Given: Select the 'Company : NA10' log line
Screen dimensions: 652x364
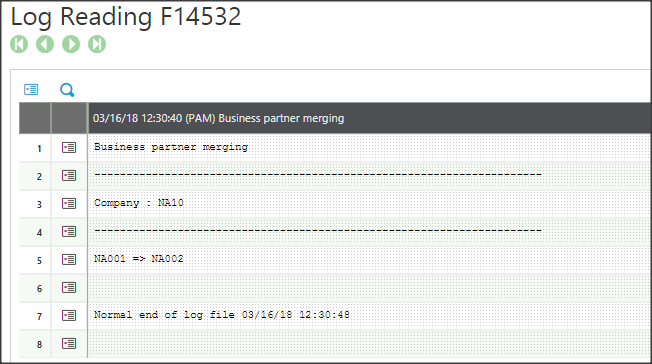Looking at the screenshot, I should [370, 203].
